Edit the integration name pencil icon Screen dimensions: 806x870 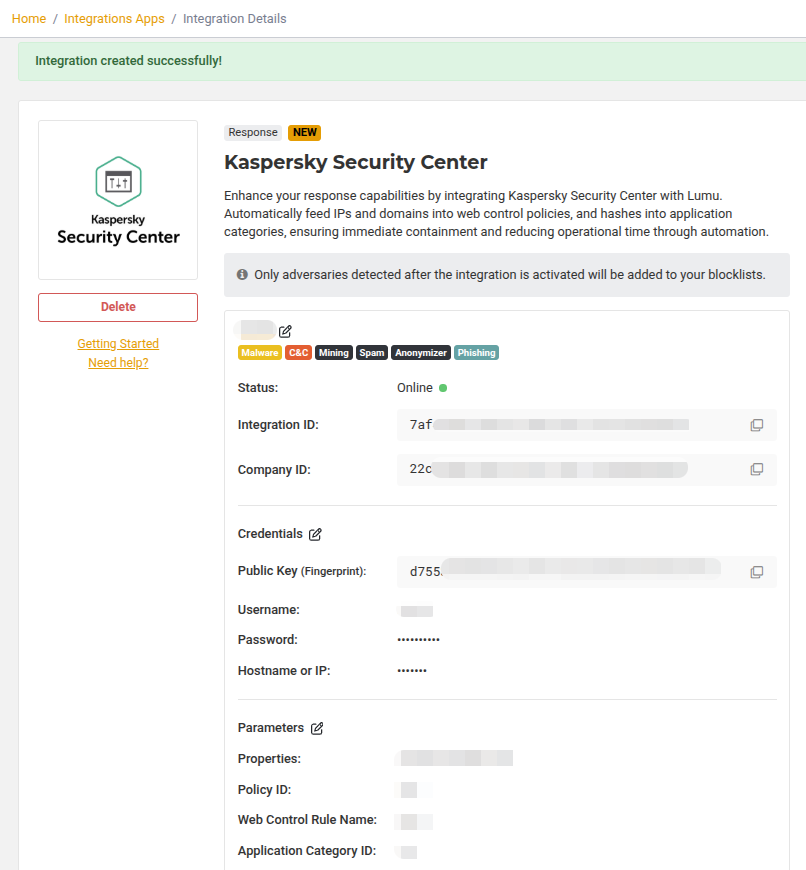(x=286, y=331)
